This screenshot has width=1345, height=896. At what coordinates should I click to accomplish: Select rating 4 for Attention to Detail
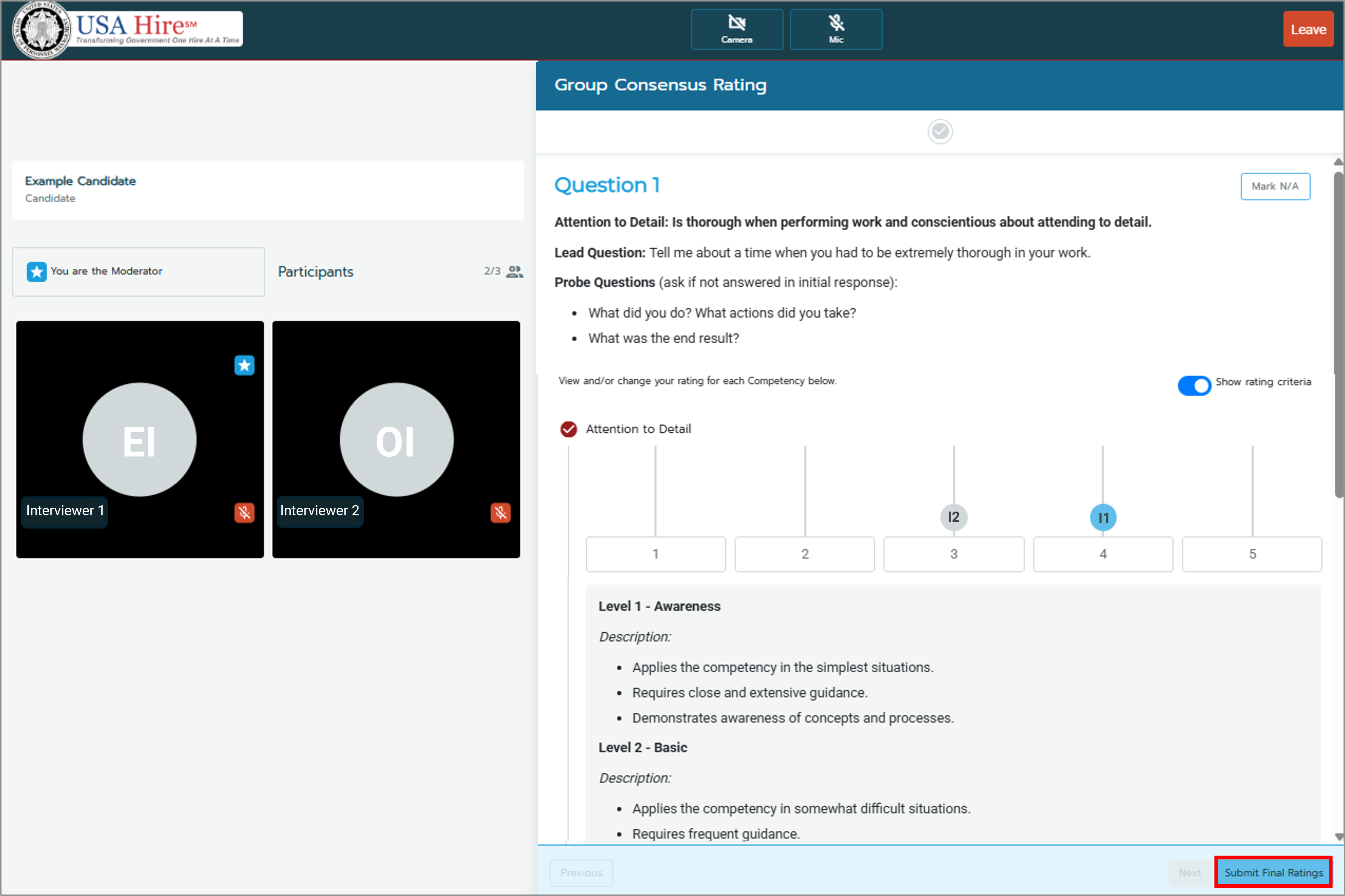[x=1103, y=554]
